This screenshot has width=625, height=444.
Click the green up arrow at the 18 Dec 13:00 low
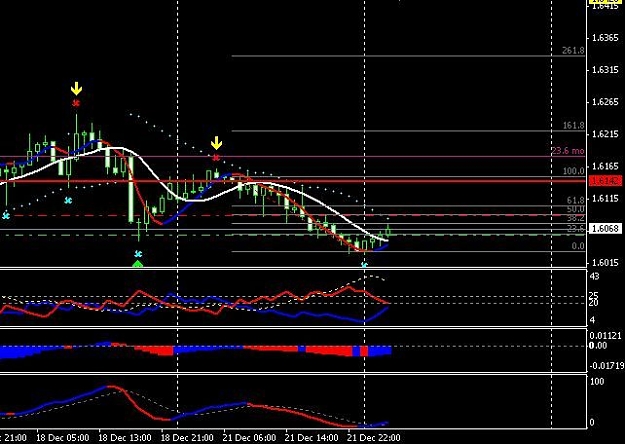138,264
